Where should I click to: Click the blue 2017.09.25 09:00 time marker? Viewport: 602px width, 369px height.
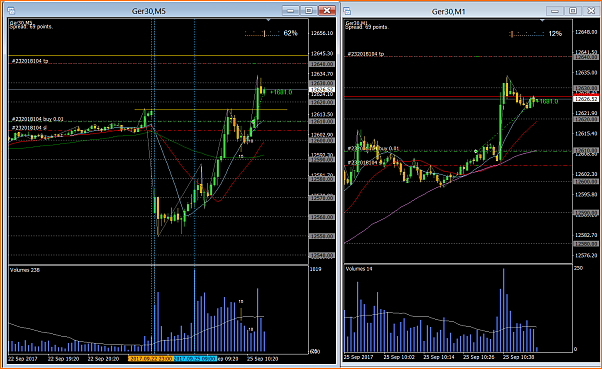(195, 359)
